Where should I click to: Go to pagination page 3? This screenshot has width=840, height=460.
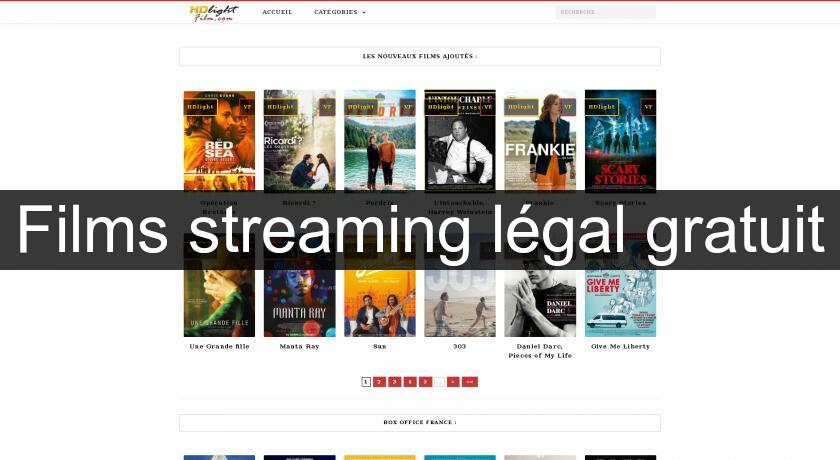click(x=395, y=382)
